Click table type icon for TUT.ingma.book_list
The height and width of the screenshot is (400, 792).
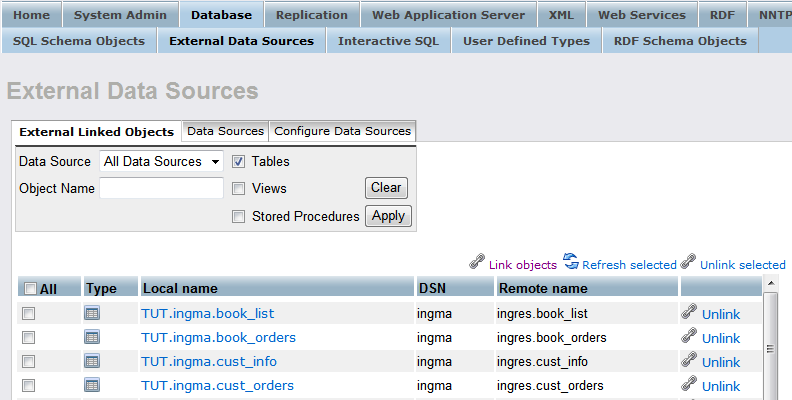pos(92,314)
